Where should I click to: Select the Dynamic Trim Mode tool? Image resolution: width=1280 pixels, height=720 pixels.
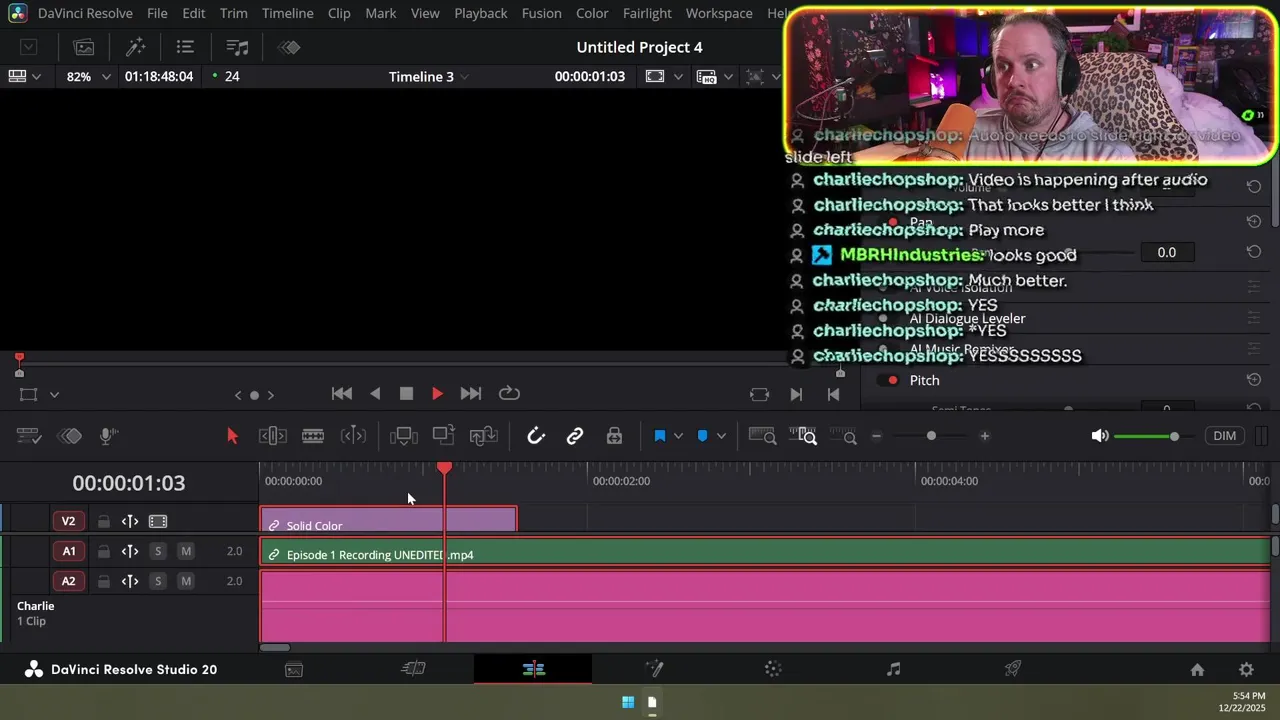353,436
